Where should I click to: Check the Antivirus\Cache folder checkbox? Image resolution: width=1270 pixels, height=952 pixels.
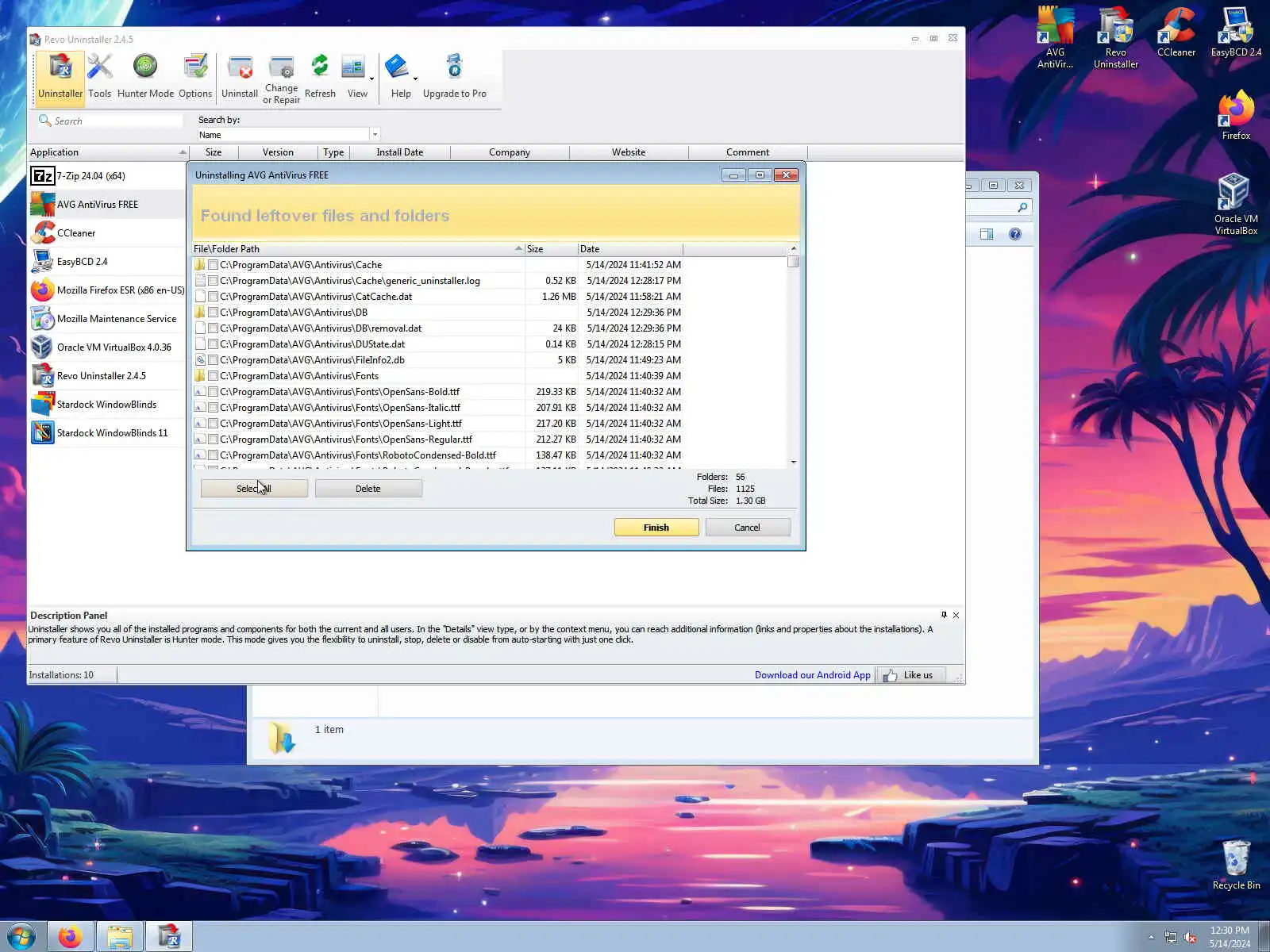pos(213,265)
